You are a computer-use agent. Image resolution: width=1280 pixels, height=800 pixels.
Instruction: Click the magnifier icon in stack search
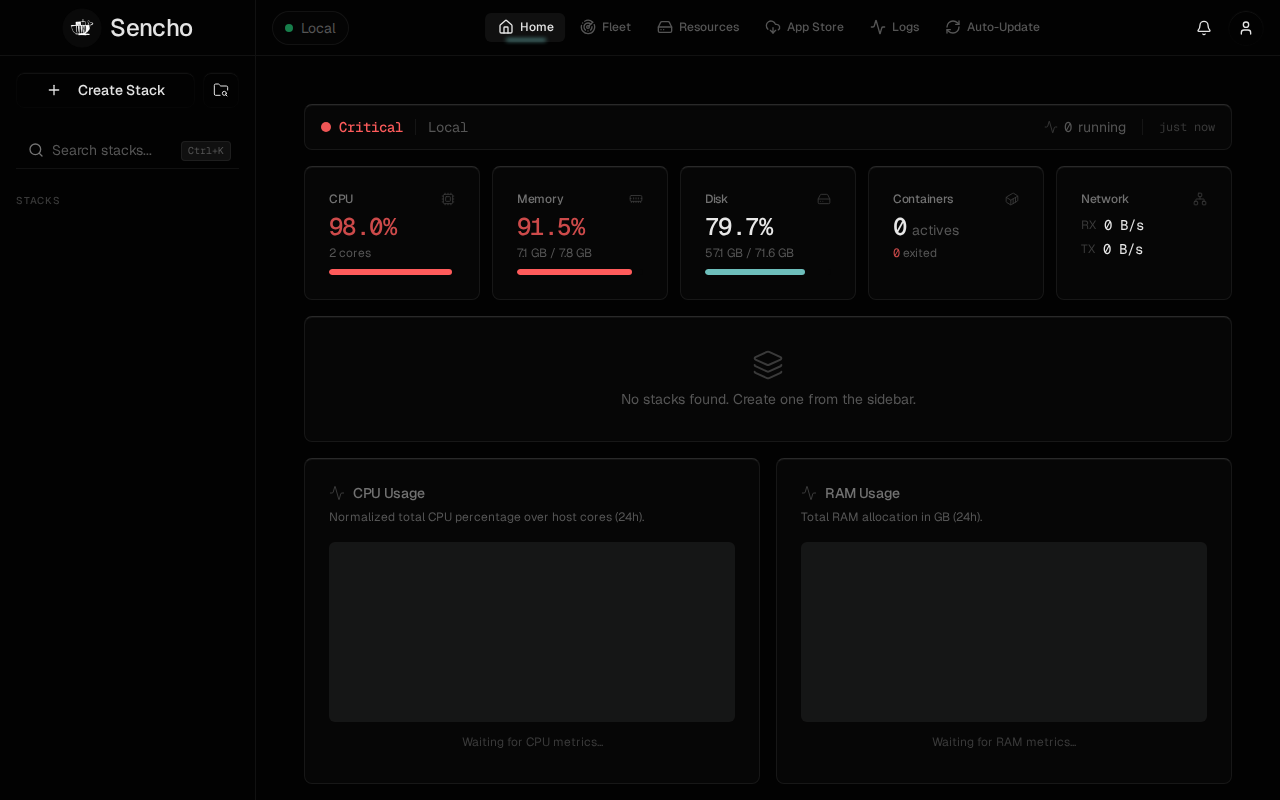pos(36,150)
